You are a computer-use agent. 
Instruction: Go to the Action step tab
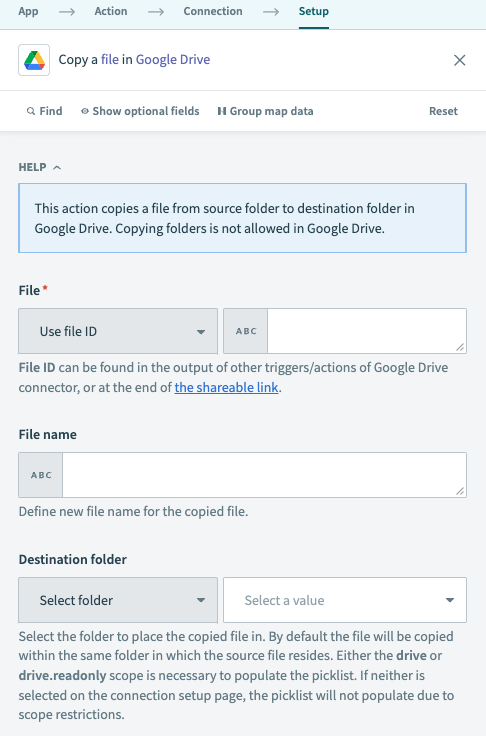(x=111, y=11)
